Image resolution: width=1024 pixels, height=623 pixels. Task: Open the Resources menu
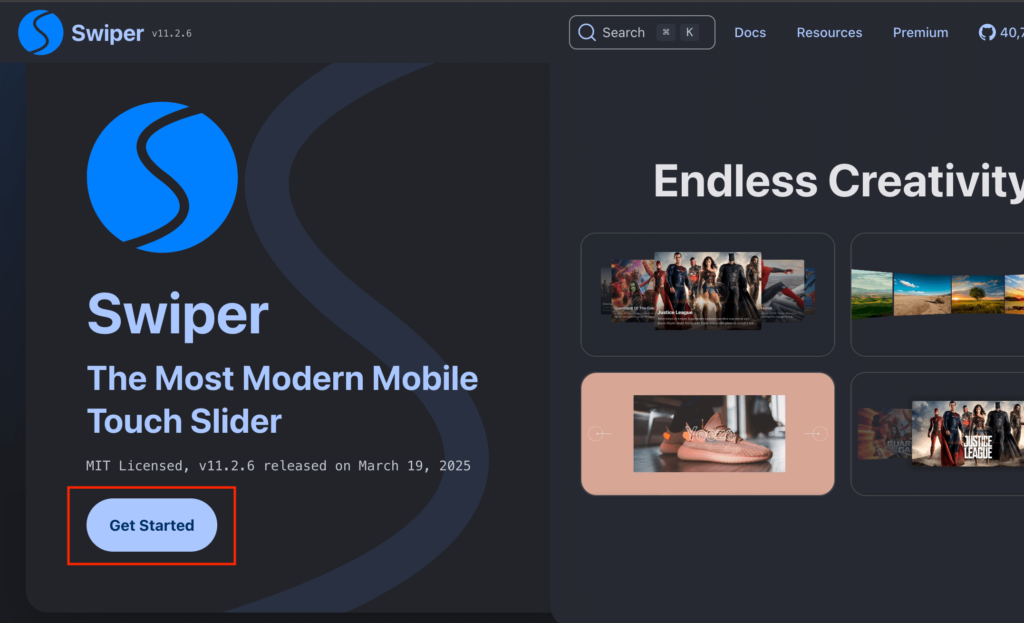coord(829,33)
